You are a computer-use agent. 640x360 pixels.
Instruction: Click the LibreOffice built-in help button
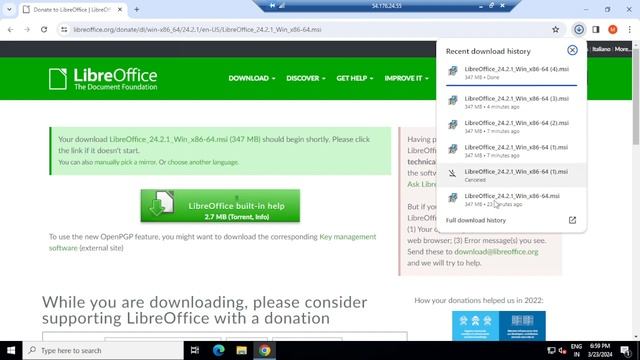pos(220,206)
